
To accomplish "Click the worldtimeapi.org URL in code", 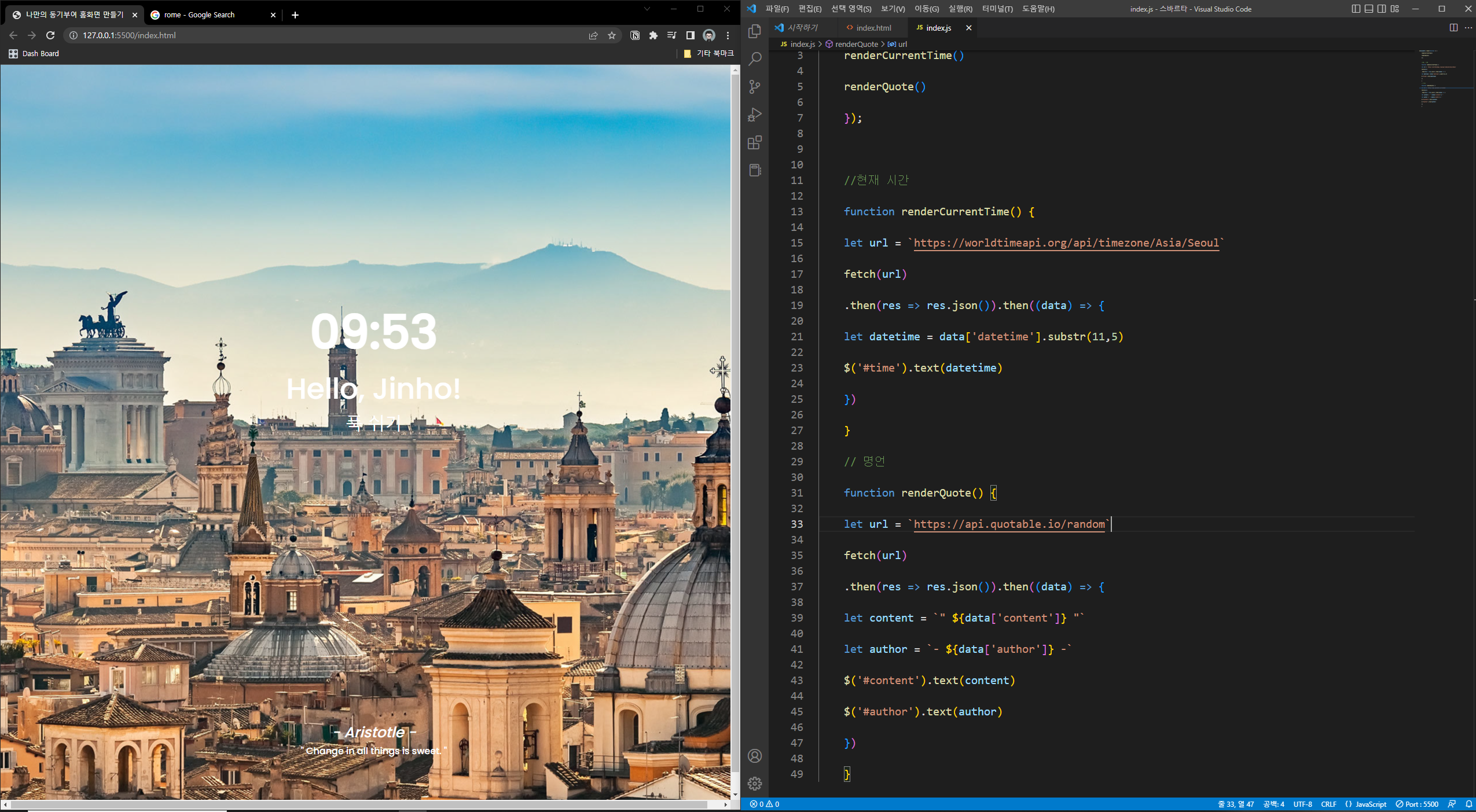I will [x=1066, y=243].
